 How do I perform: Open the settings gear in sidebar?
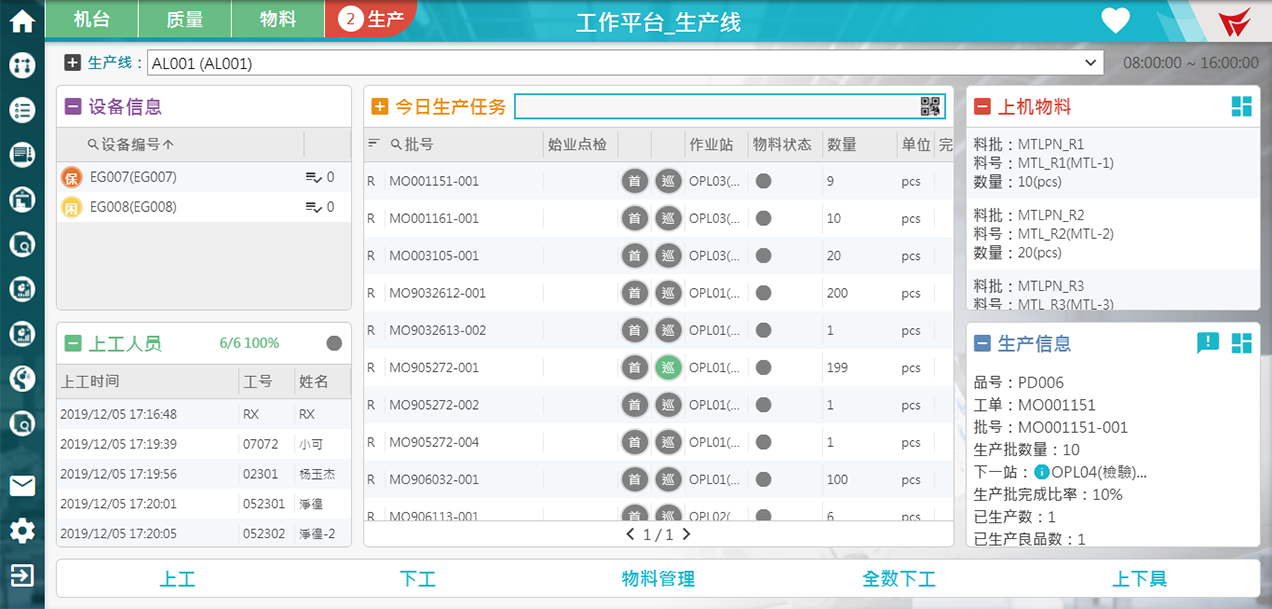coord(22,531)
